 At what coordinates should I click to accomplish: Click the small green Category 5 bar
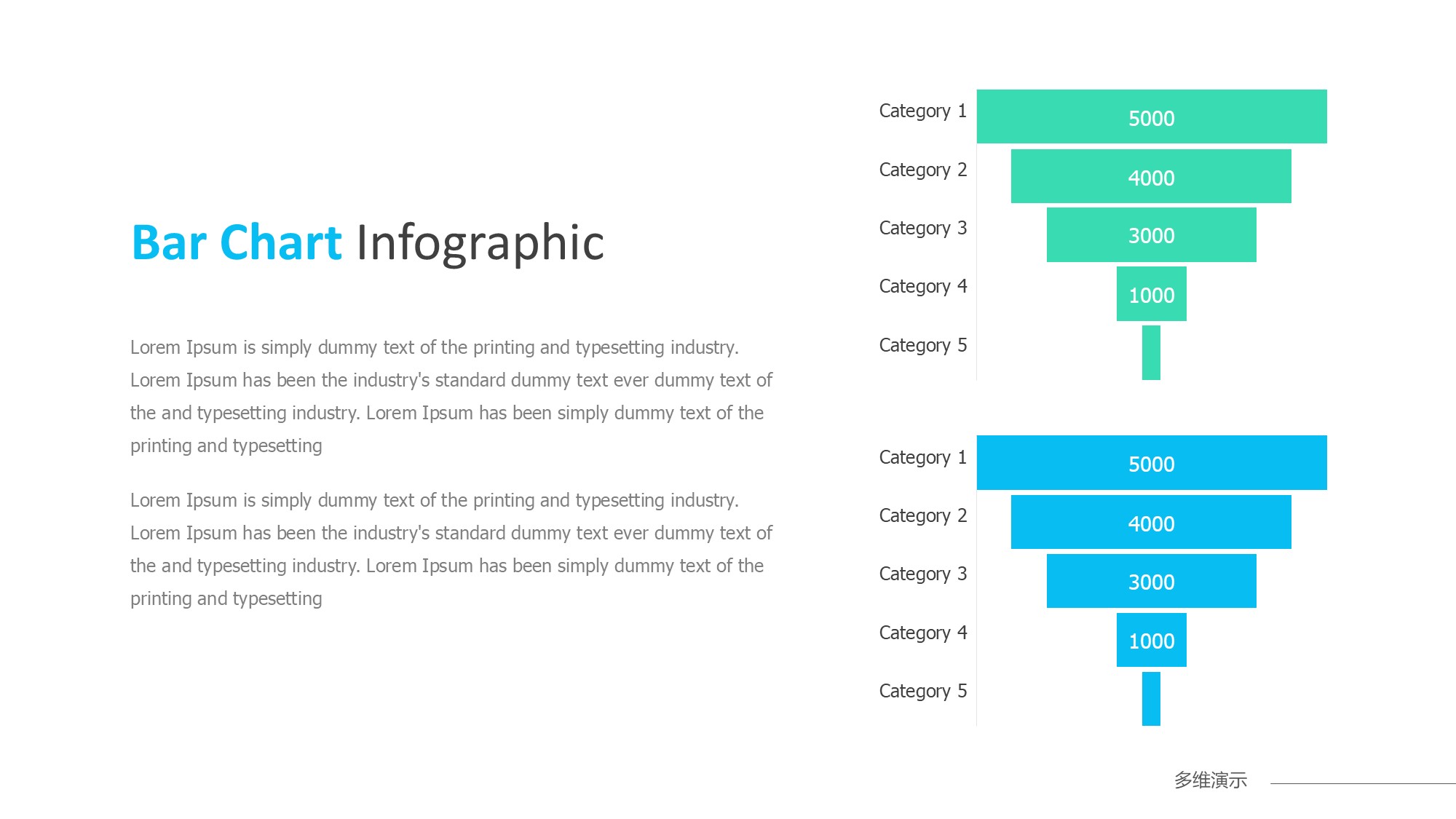(1151, 352)
